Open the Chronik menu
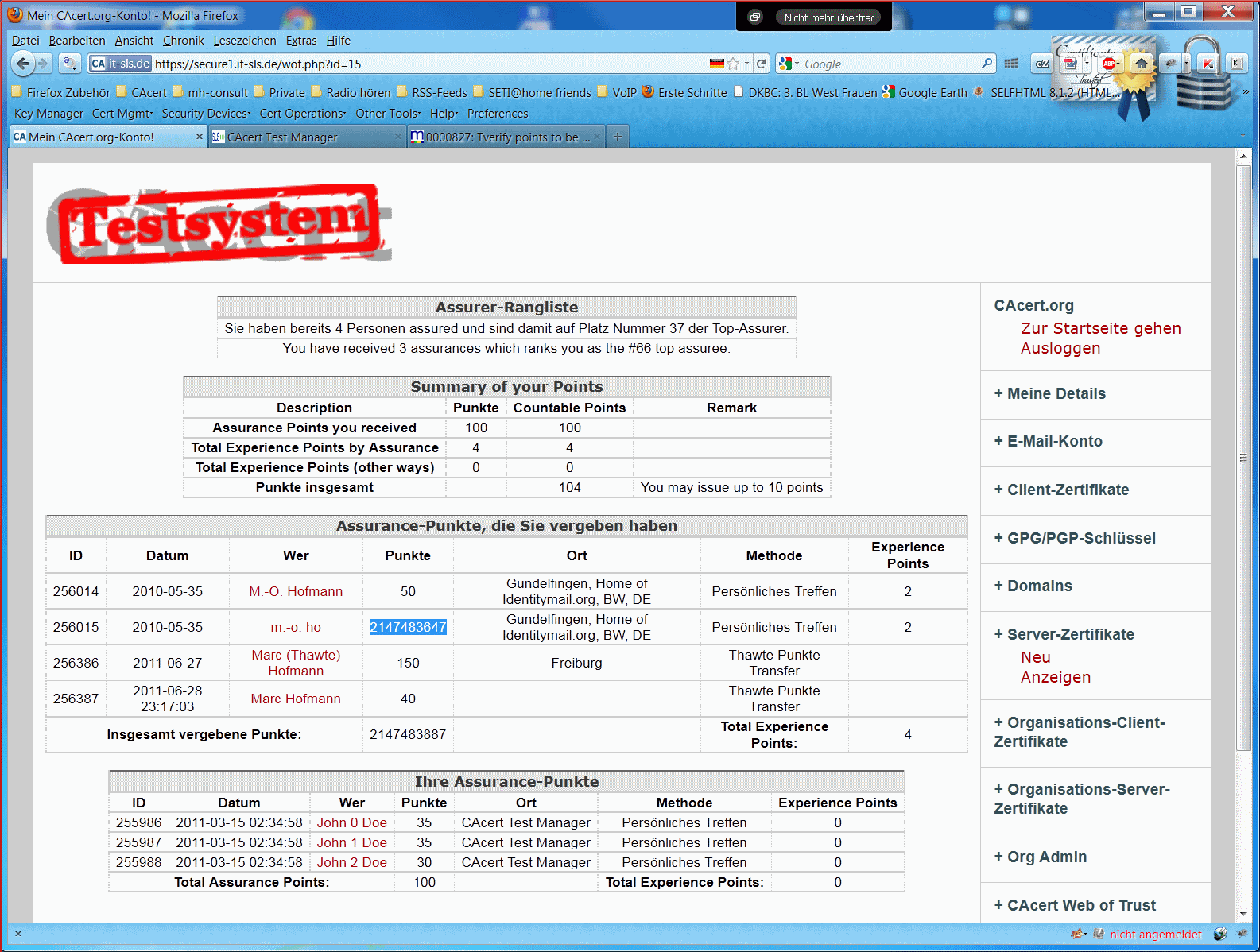The width and height of the screenshot is (1260, 952). point(184,41)
